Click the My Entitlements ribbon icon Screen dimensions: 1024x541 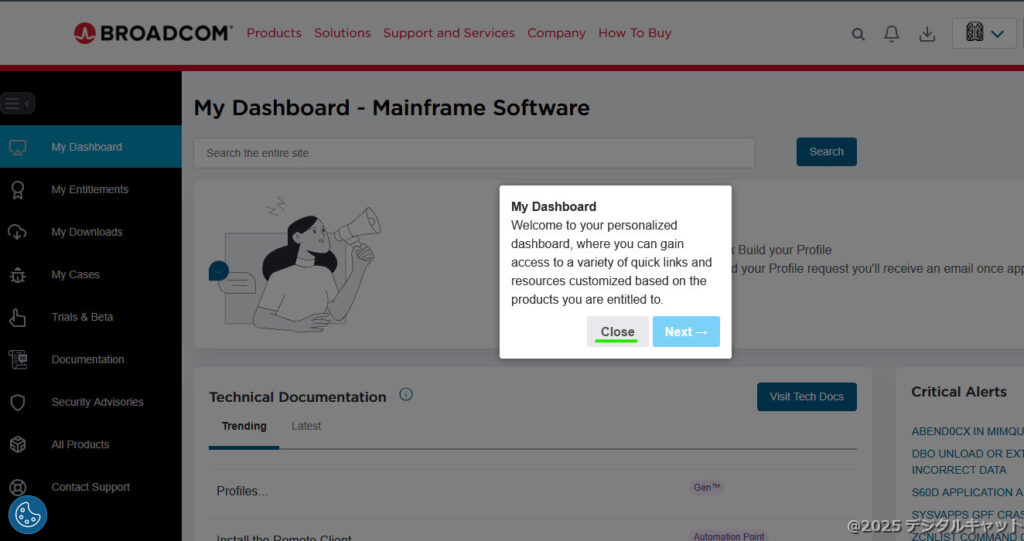17,190
